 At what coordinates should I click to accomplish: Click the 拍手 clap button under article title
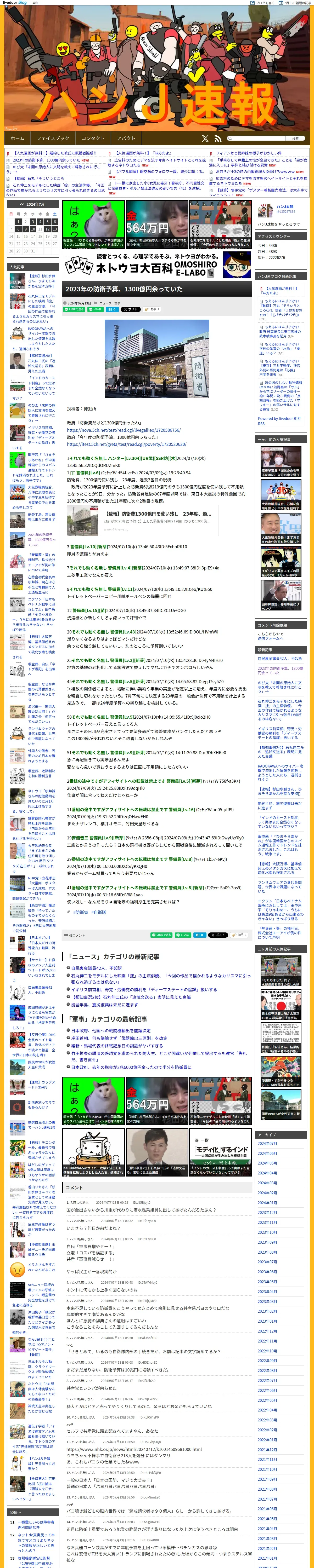click(x=152, y=309)
